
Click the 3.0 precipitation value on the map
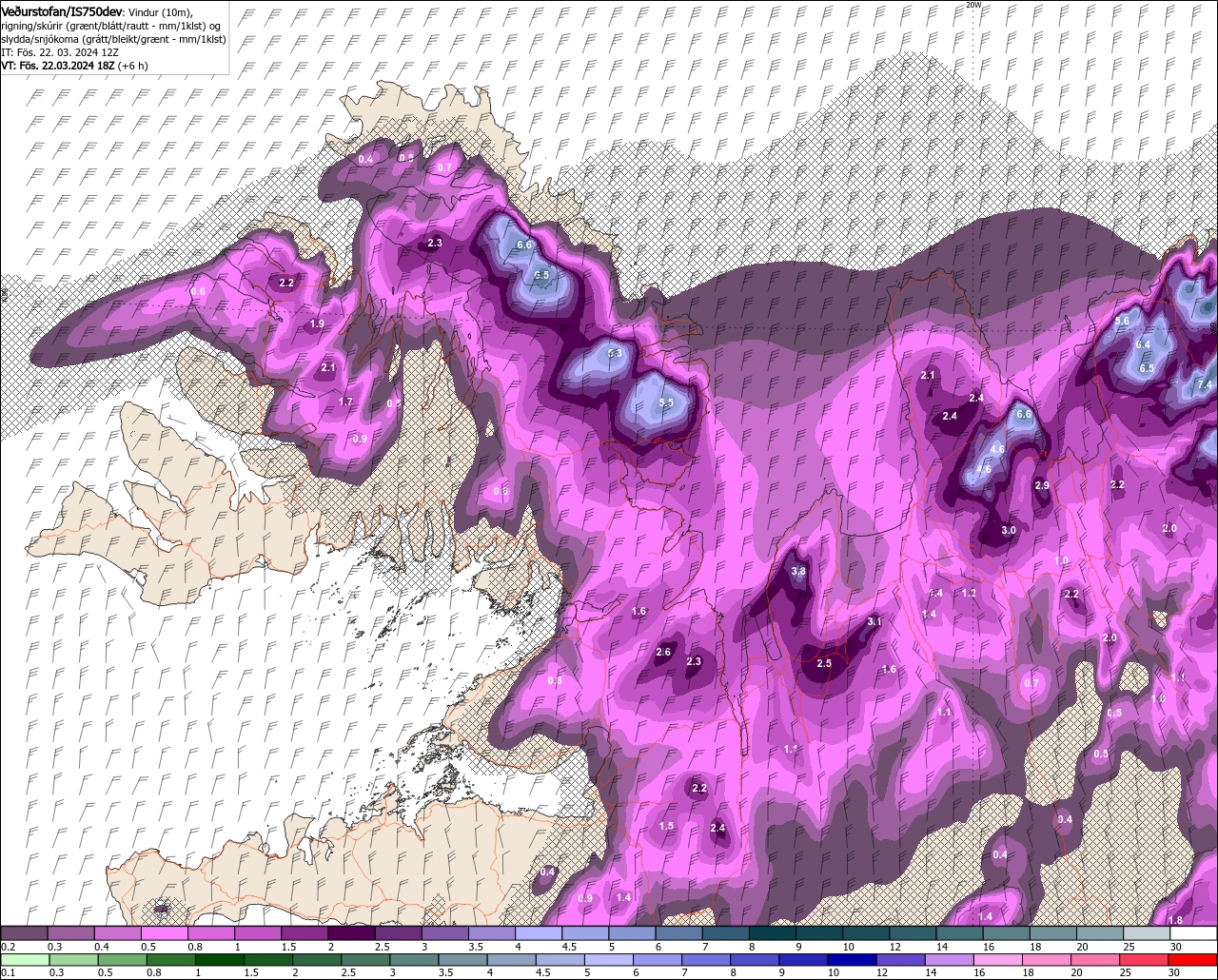1009,531
